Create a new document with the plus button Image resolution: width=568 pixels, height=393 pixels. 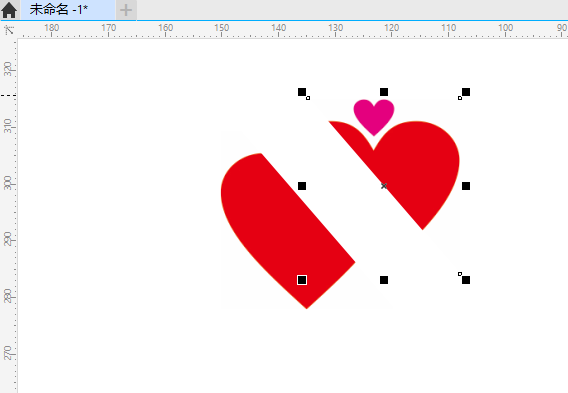tap(126, 10)
